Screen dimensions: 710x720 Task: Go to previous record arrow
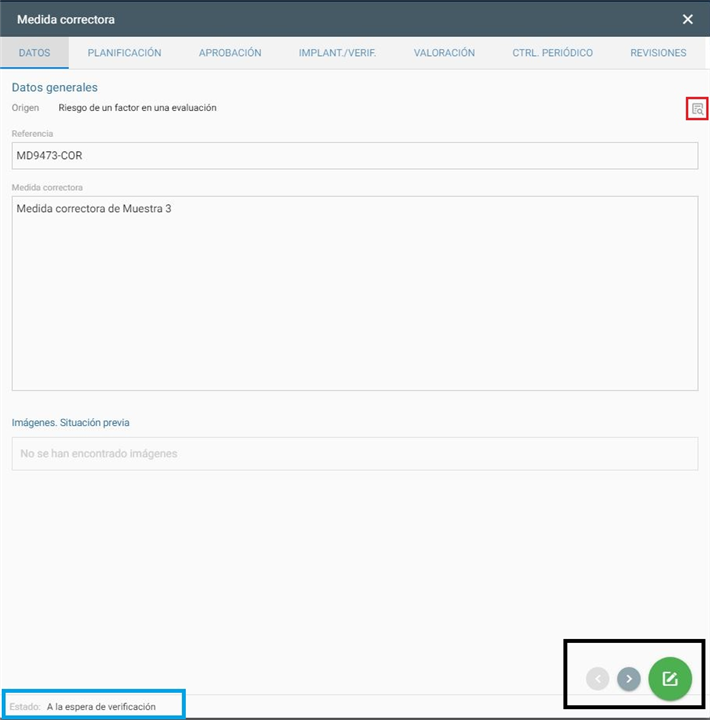click(598, 679)
